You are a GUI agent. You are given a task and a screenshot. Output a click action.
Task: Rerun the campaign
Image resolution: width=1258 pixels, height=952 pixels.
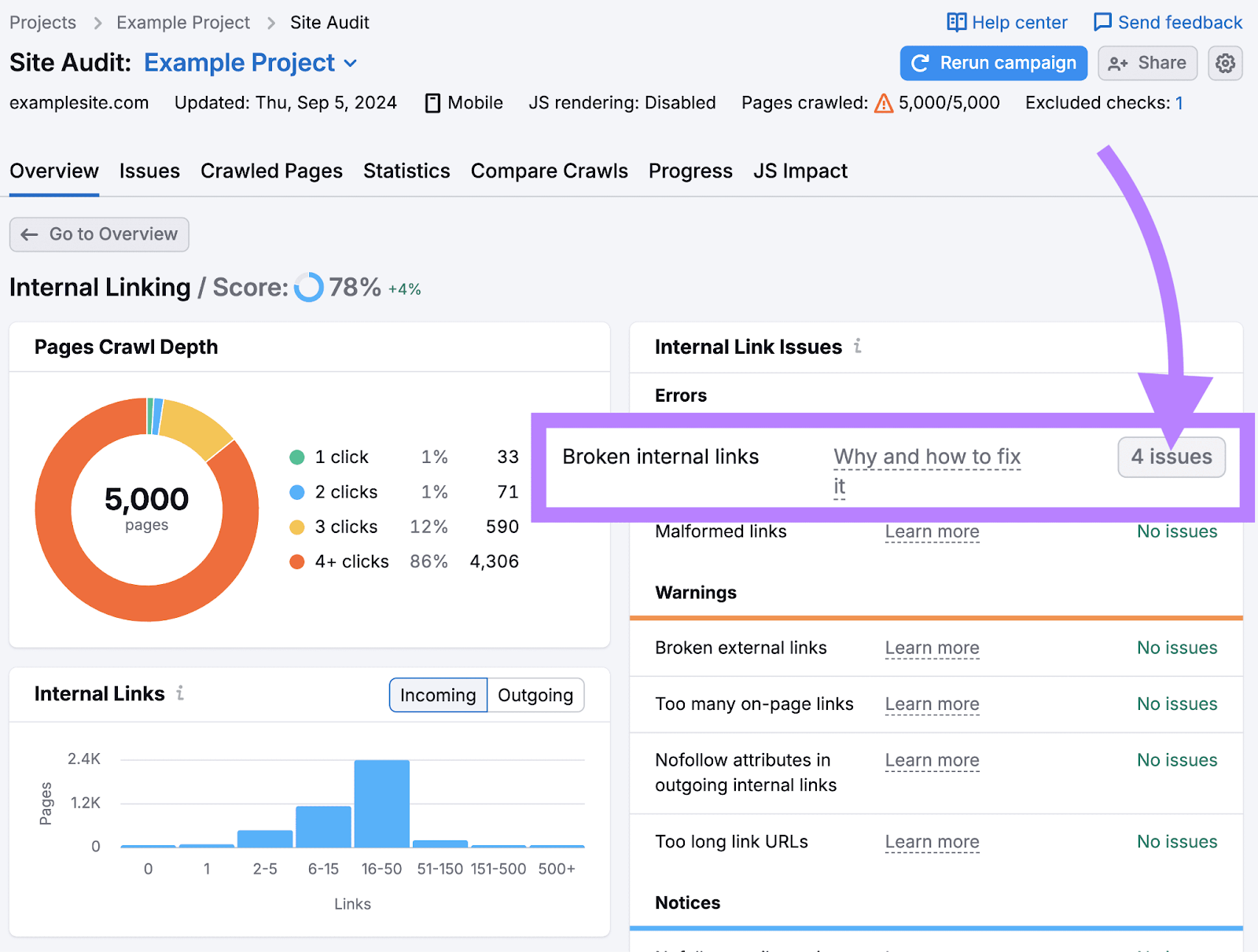click(x=994, y=63)
